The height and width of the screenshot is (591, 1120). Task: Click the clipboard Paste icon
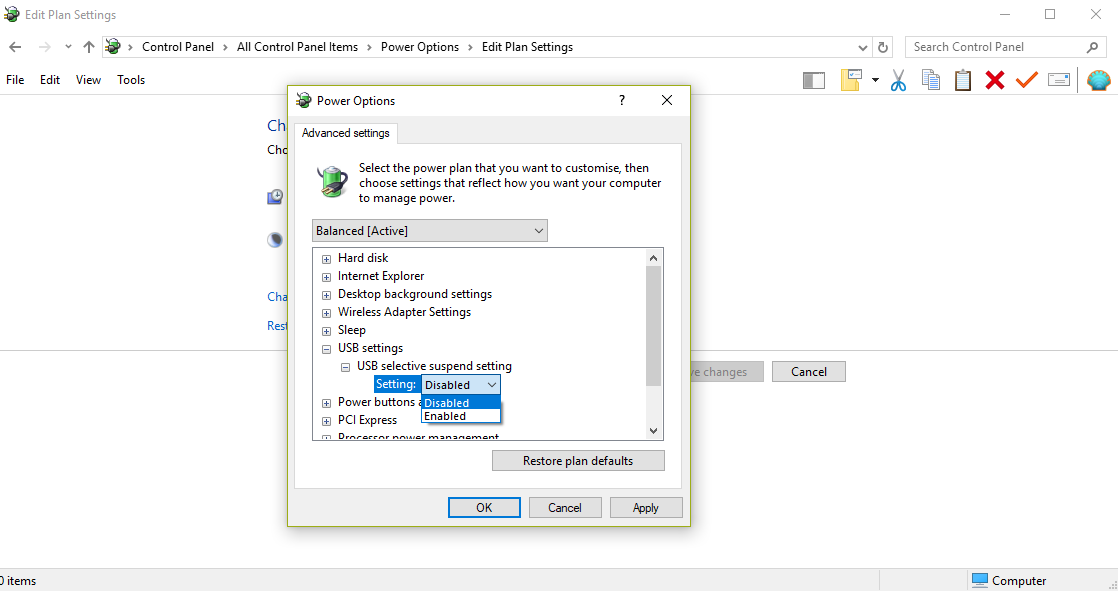(963, 80)
